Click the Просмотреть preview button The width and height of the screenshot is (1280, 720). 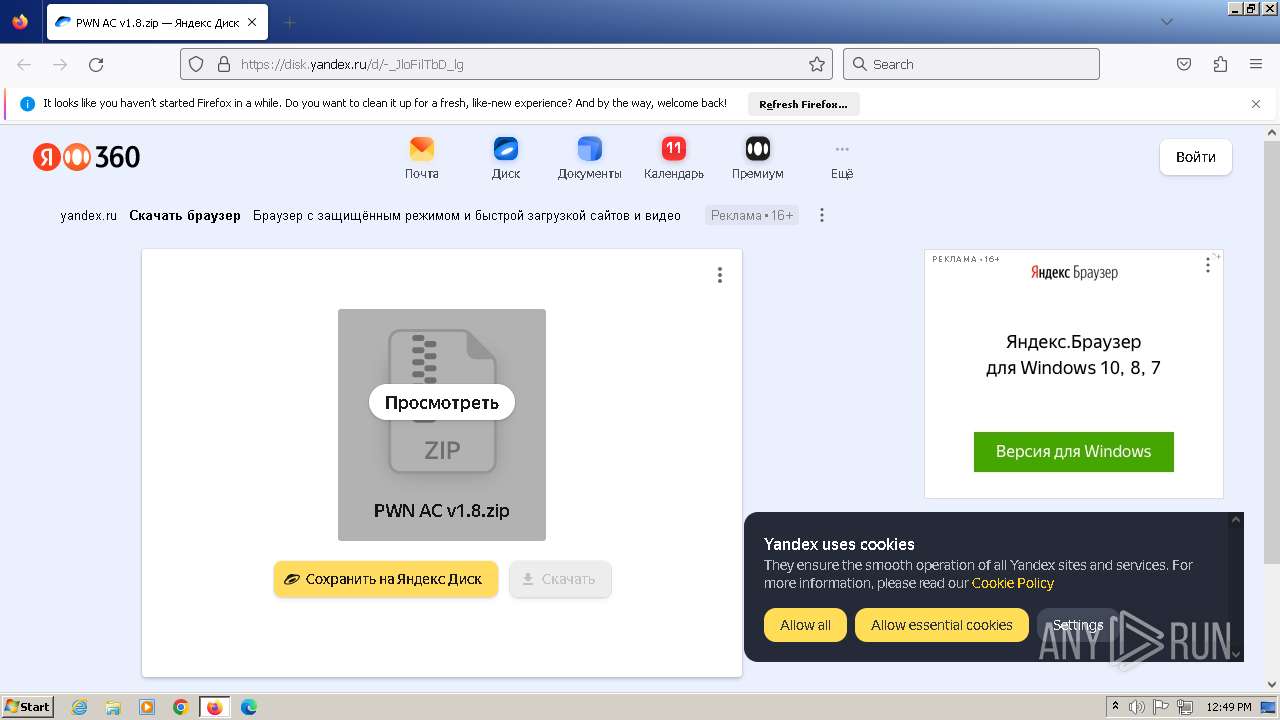(442, 403)
